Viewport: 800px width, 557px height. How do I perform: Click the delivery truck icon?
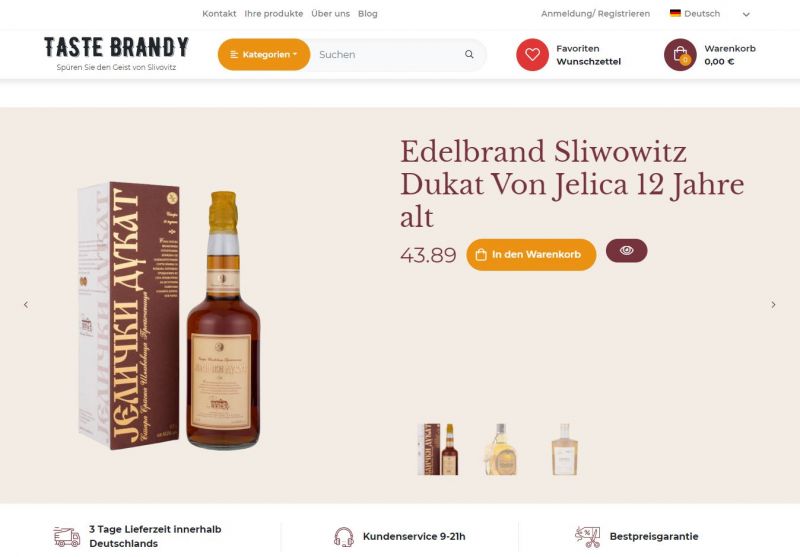(x=67, y=537)
